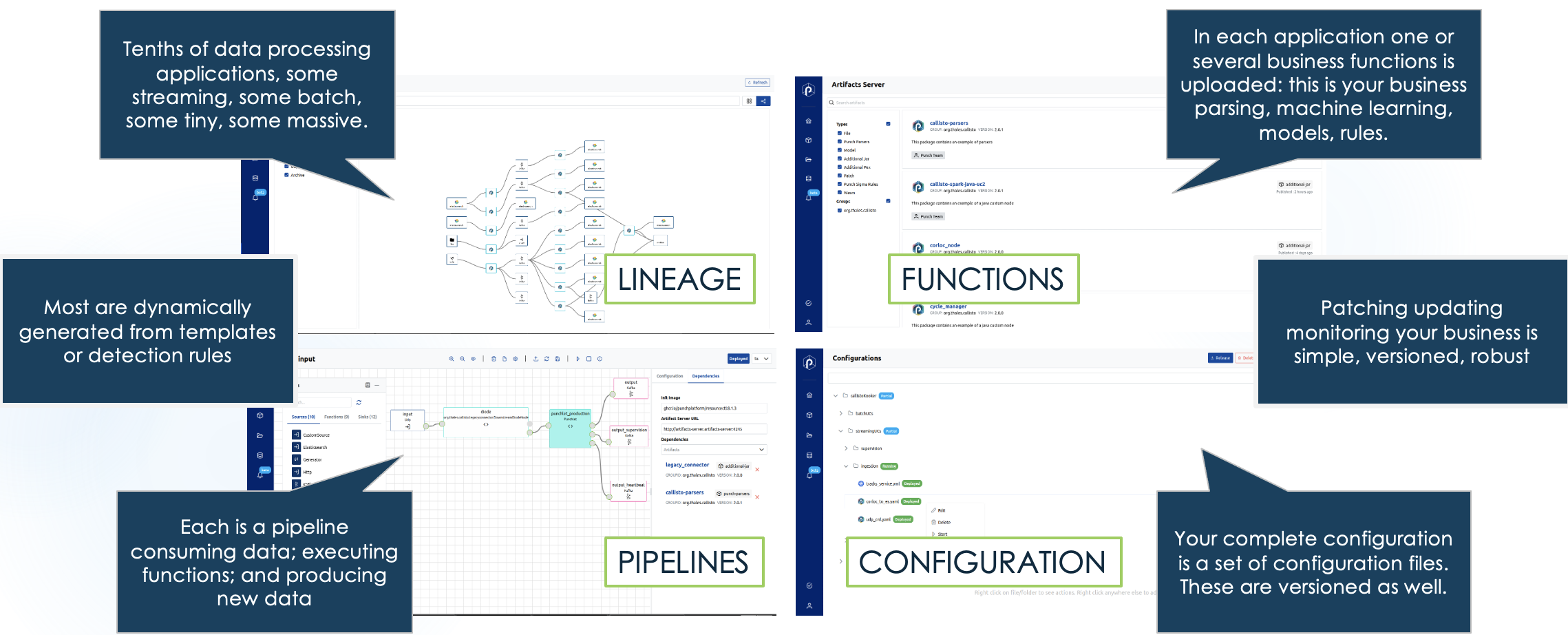
Task: Remove legacy_connector dependency with red X
Action: coord(757,470)
